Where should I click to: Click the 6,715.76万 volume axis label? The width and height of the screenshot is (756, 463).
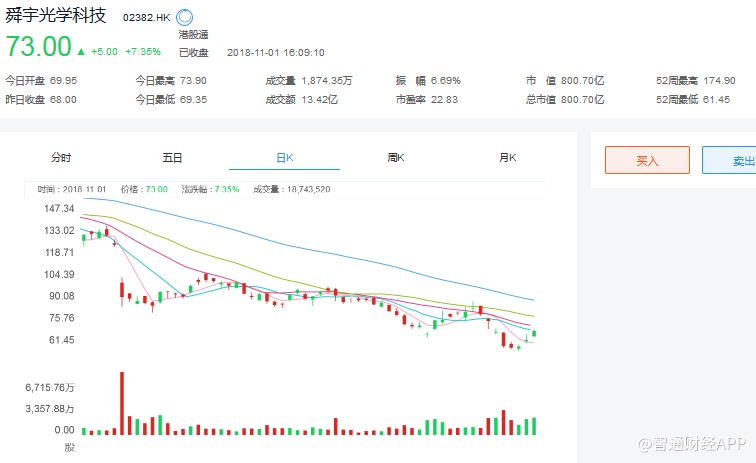(50, 386)
